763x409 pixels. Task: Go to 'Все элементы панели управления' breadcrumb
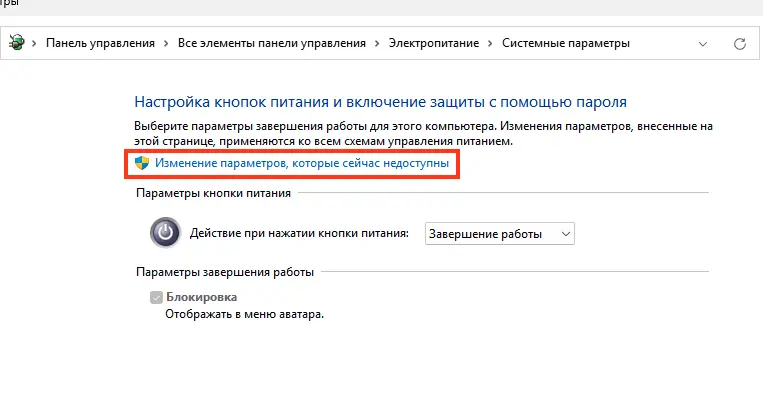tap(272, 43)
